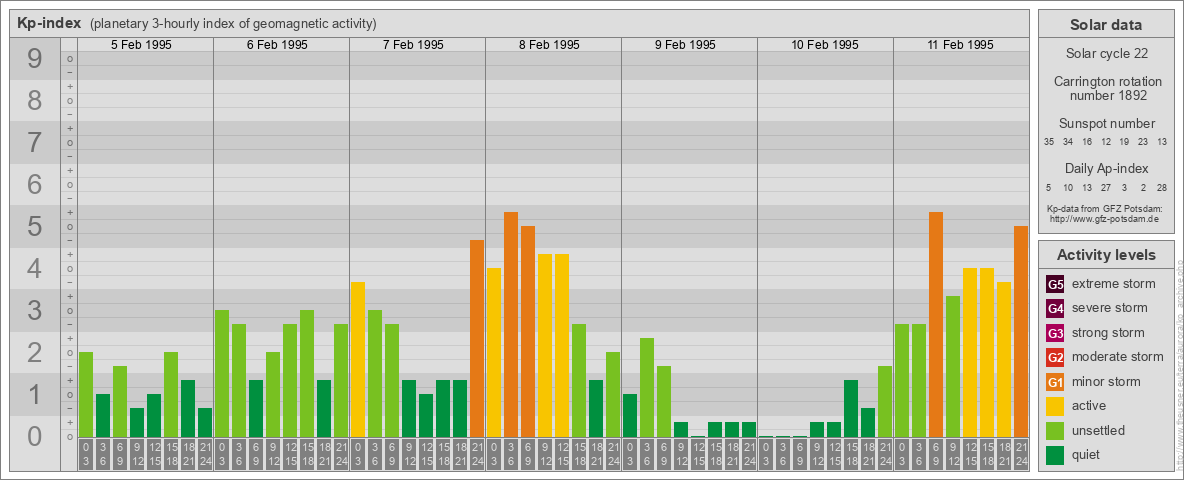Open the http://www.gfz-potsdam.de link
This screenshot has width=1184, height=480.
click(1103, 218)
